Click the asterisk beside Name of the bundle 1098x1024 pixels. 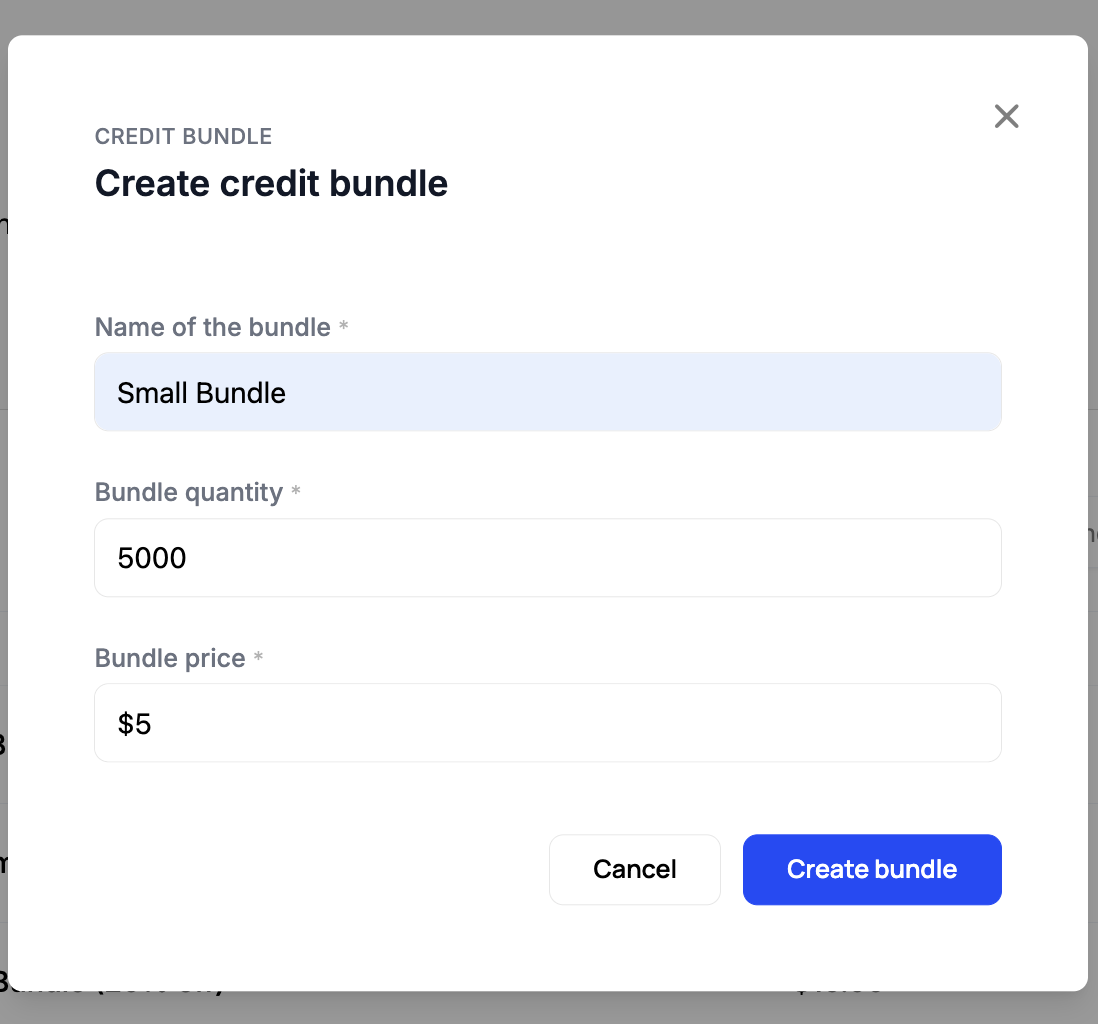pyautogui.click(x=344, y=325)
